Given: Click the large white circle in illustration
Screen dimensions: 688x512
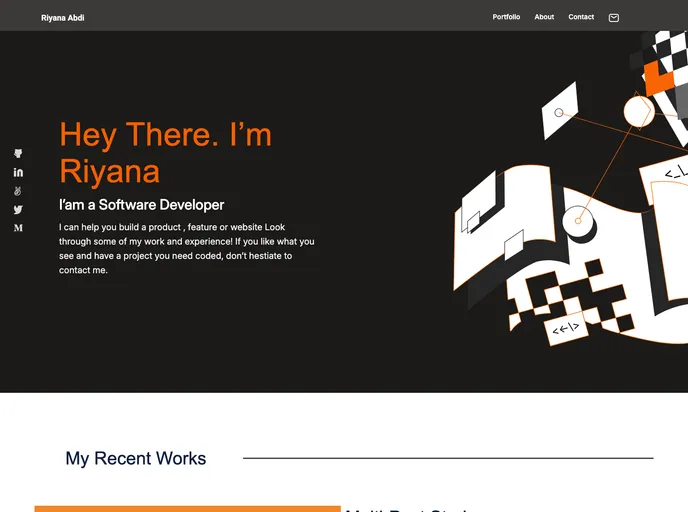Looking at the screenshot, I should [x=639, y=112].
